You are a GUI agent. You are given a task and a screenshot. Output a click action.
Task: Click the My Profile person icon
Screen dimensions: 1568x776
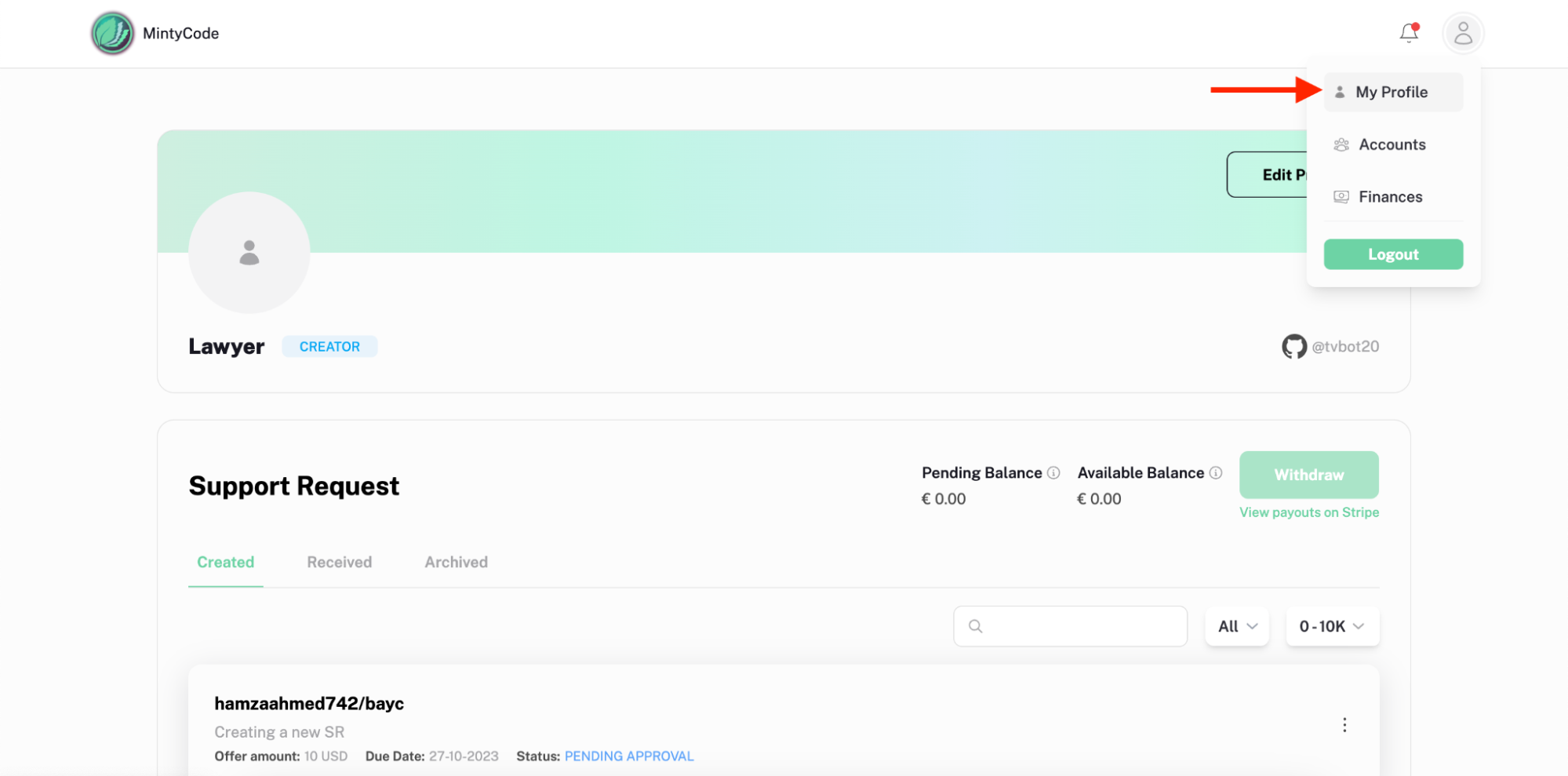click(x=1340, y=92)
